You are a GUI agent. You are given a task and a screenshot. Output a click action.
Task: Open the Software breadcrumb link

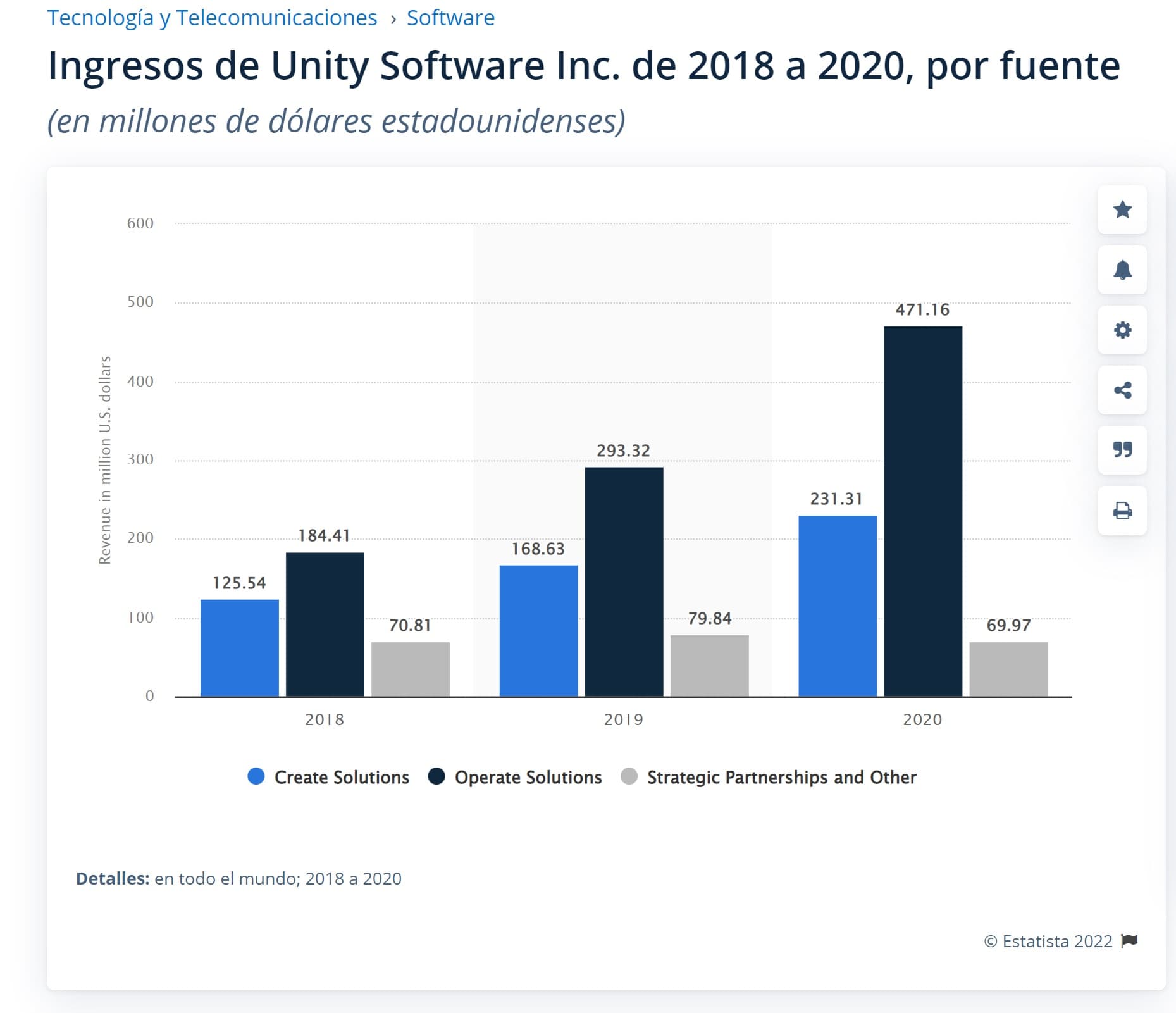(450, 18)
